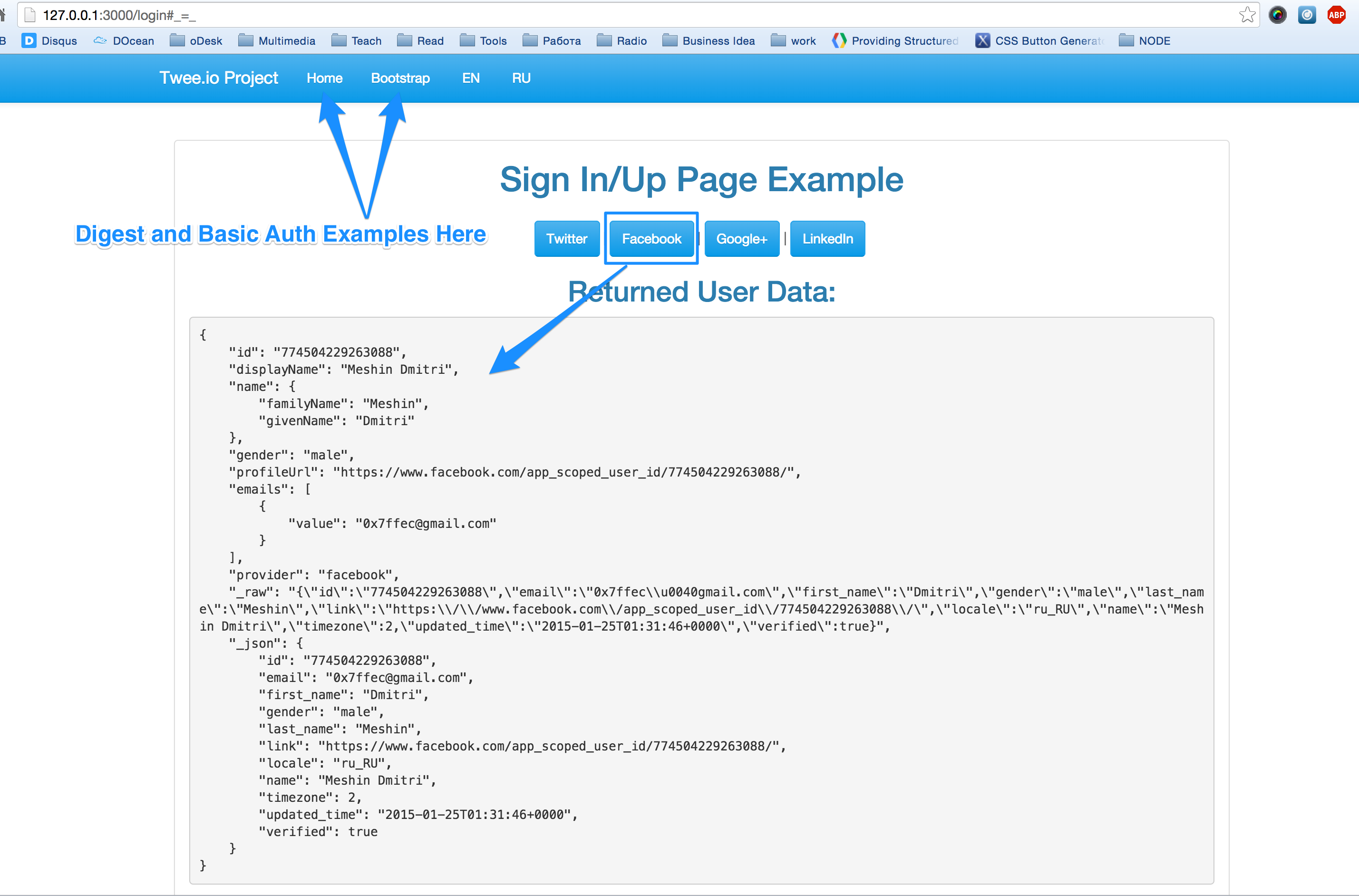
Task: Focus the browser address bar
Action: pyautogui.click(x=628, y=15)
